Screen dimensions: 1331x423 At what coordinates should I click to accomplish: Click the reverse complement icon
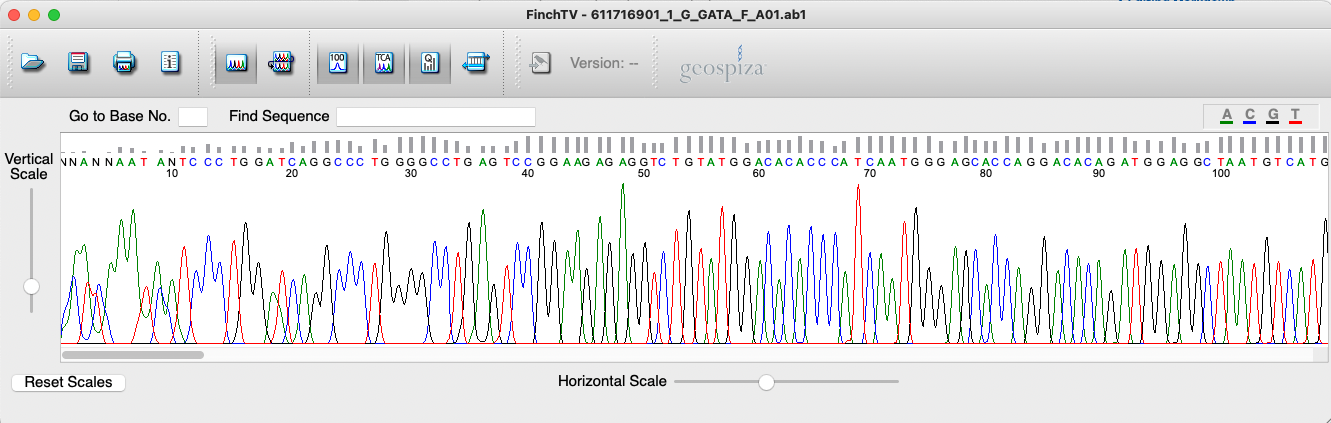tap(474, 63)
